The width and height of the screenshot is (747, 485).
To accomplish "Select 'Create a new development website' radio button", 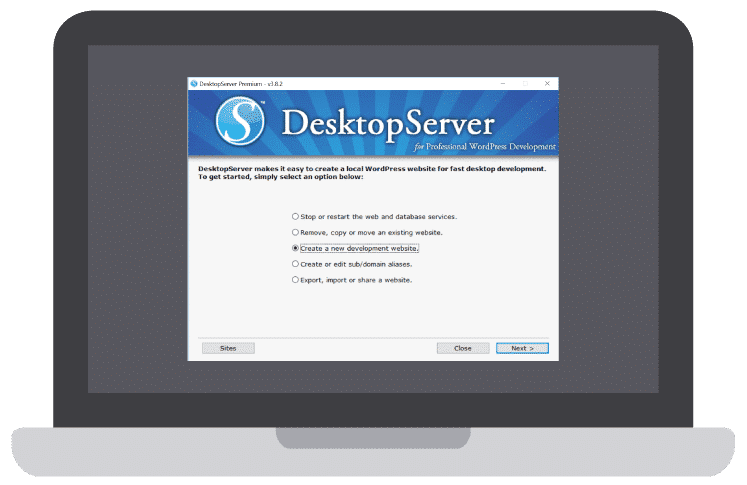I will pyautogui.click(x=295, y=248).
